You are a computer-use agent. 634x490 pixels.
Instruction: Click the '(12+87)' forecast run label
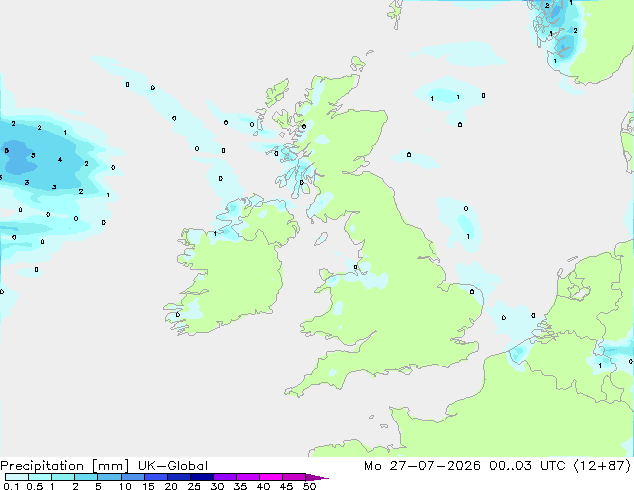tap(602, 466)
